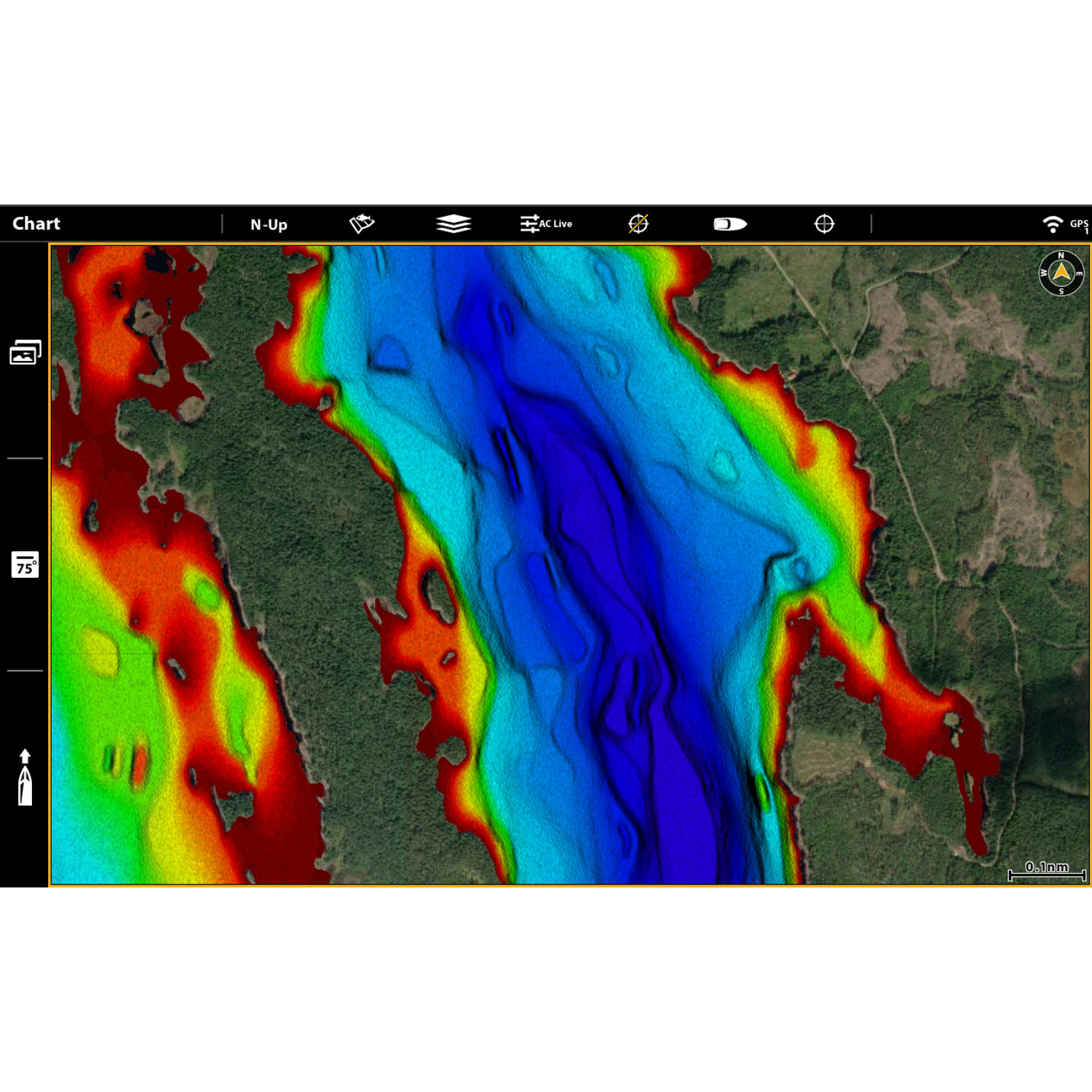Open the screenshot gallery icon in sidebar
This screenshot has height=1092, width=1092.
(x=25, y=352)
